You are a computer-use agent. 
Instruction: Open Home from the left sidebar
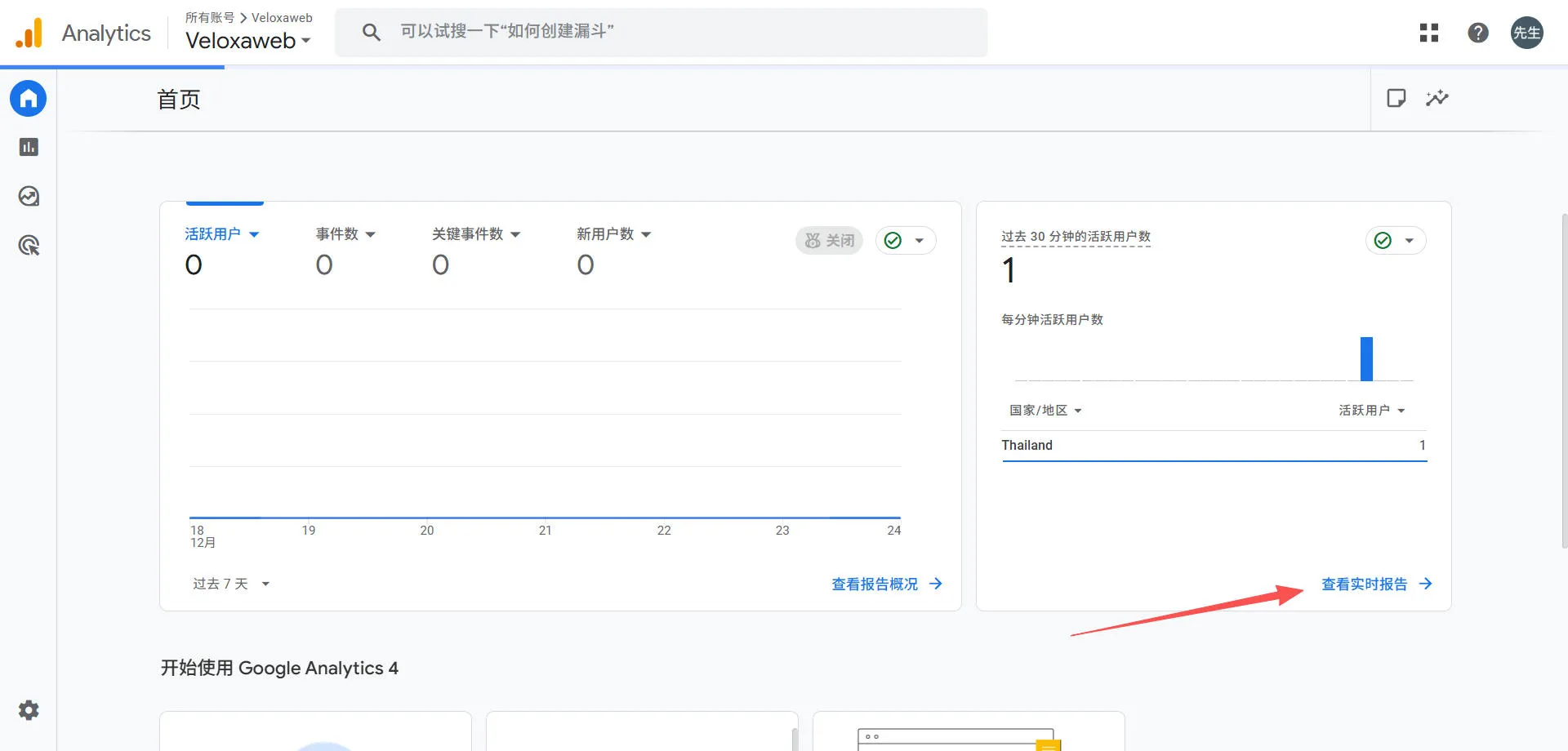point(28,98)
